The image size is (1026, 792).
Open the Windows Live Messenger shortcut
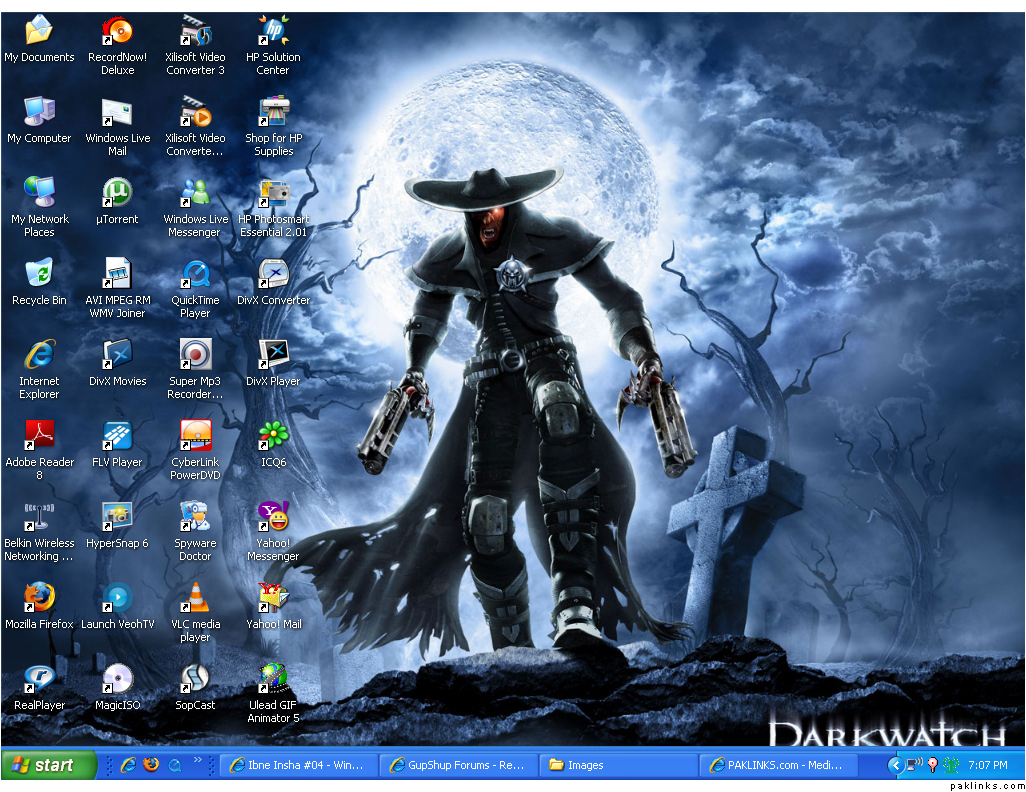[x=195, y=192]
